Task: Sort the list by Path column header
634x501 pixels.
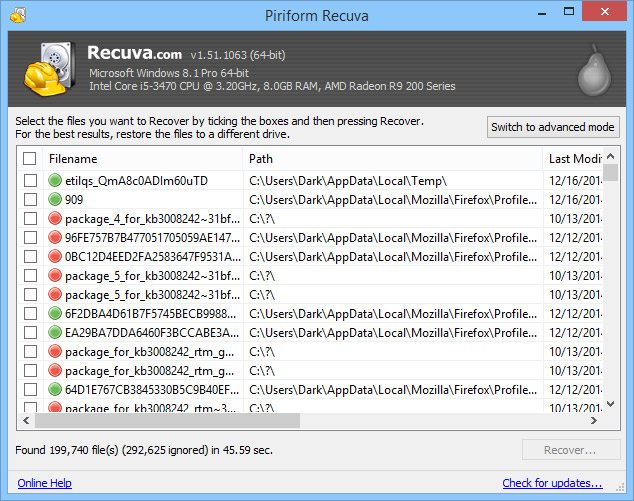Action: (x=392, y=159)
